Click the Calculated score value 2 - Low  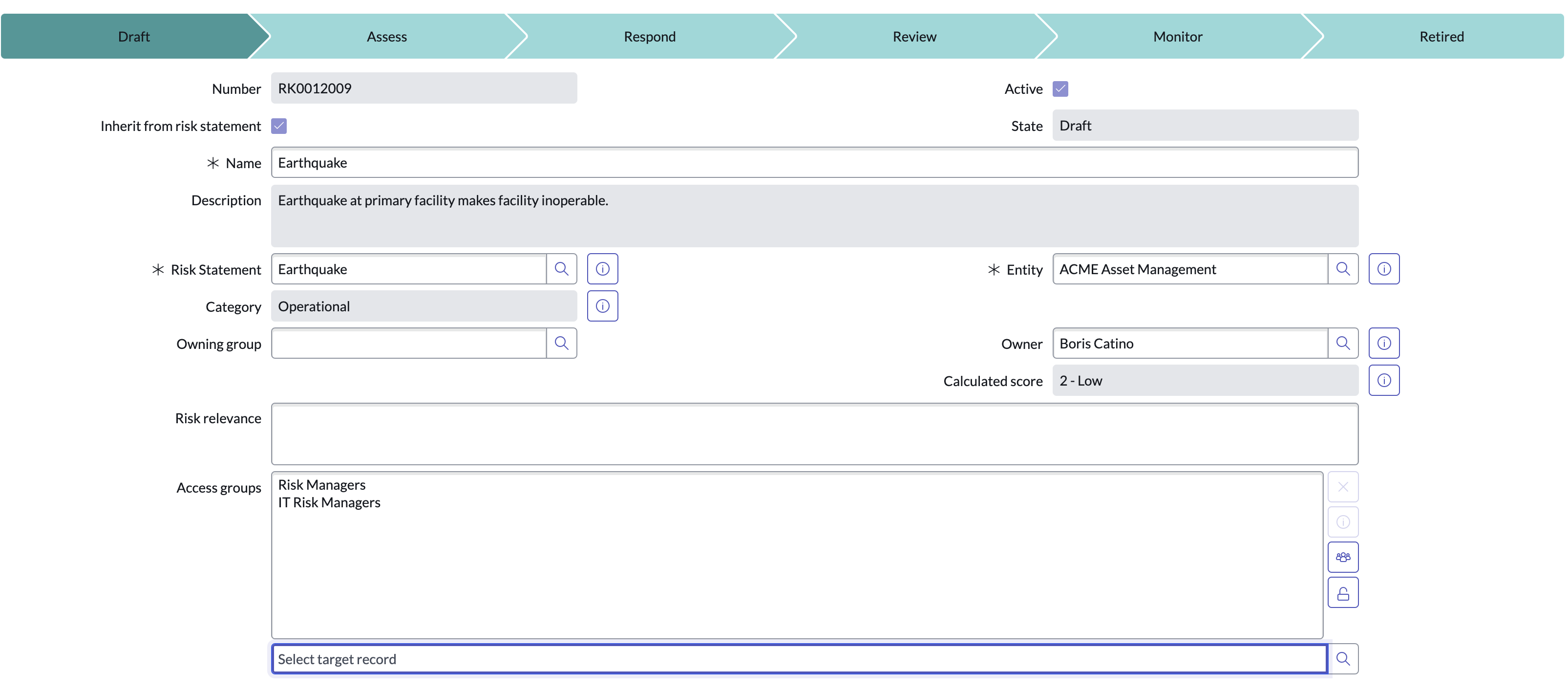click(x=1205, y=380)
